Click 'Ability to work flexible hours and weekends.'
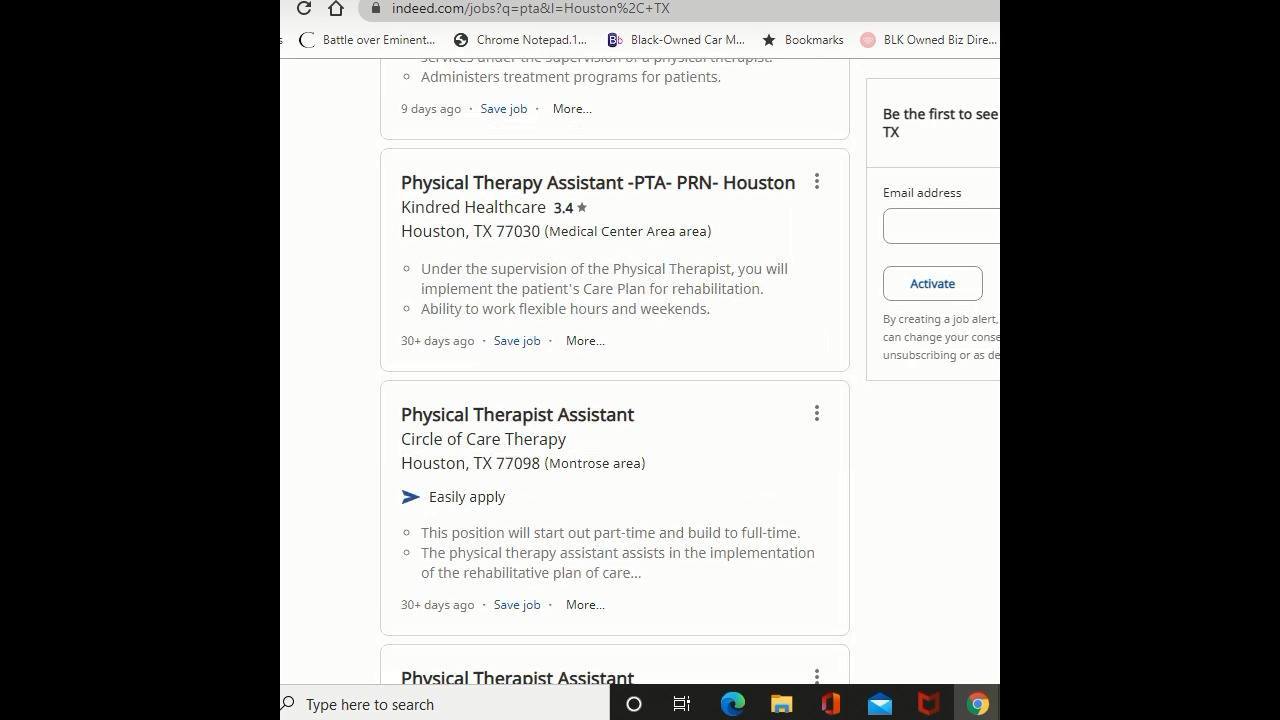This screenshot has height=720, width=1280. click(565, 309)
